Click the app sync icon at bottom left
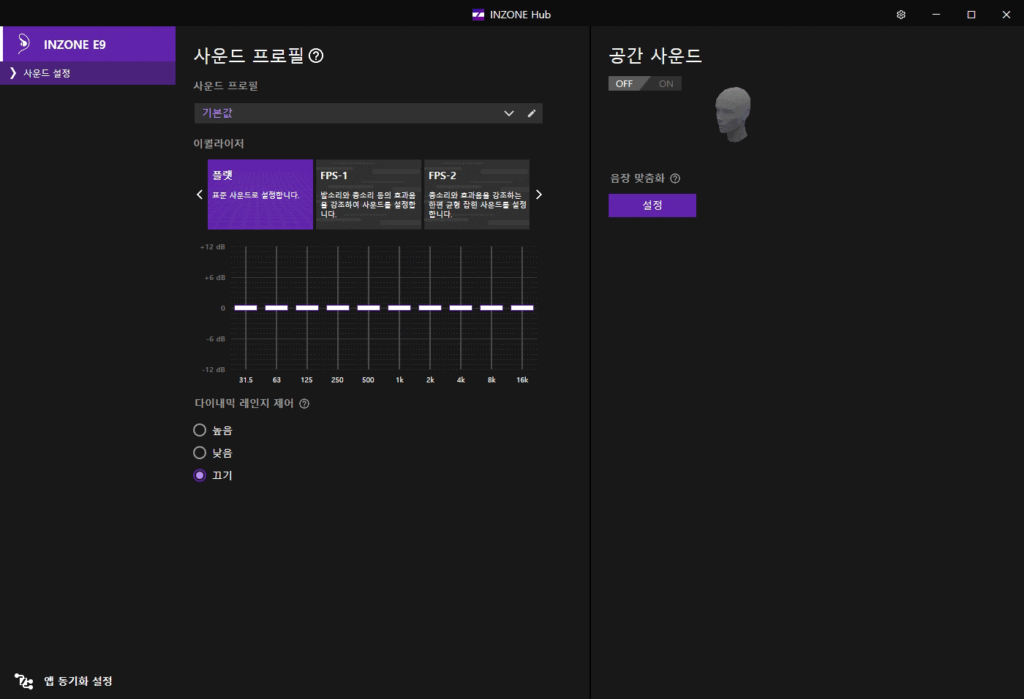The width and height of the screenshot is (1024, 699). [x=24, y=681]
